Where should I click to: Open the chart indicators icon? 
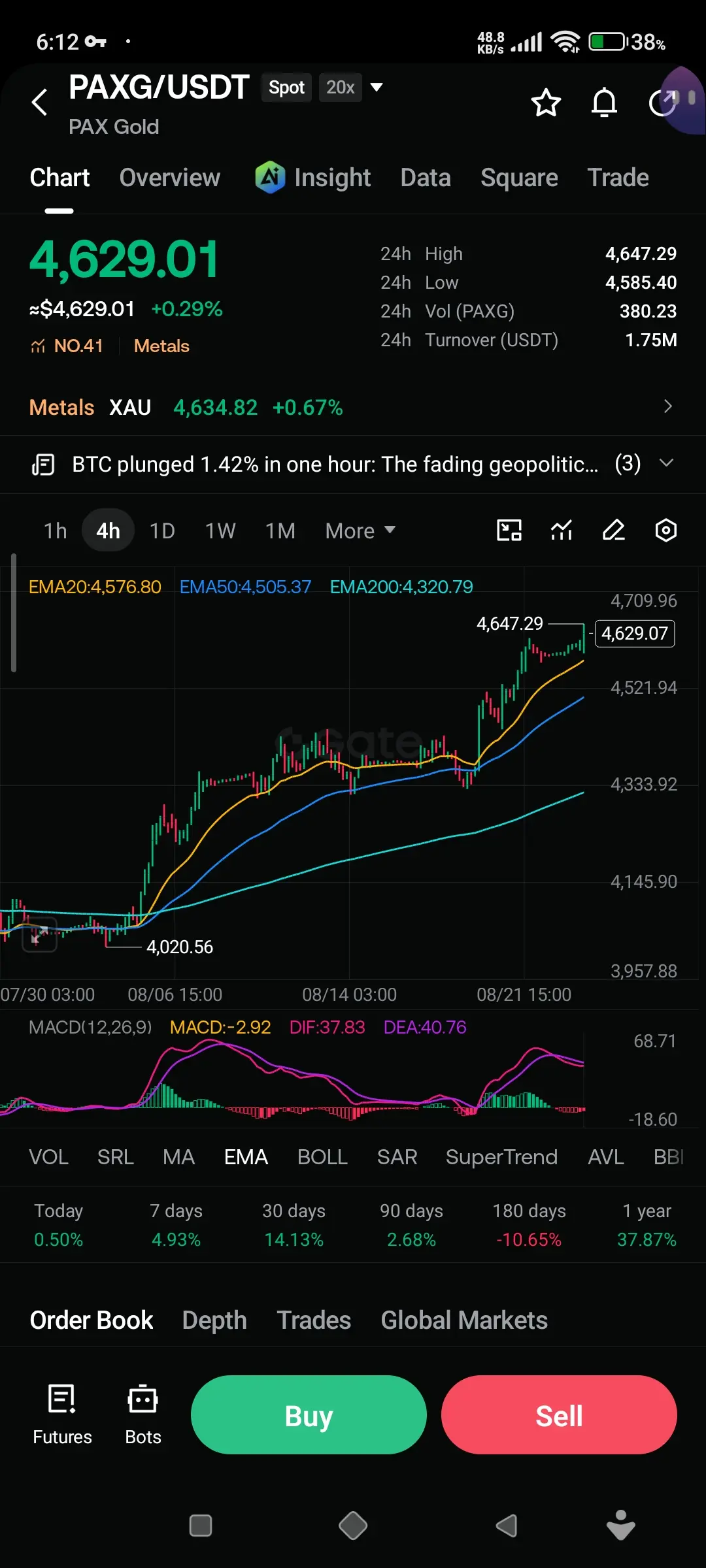(x=562, y=530)
